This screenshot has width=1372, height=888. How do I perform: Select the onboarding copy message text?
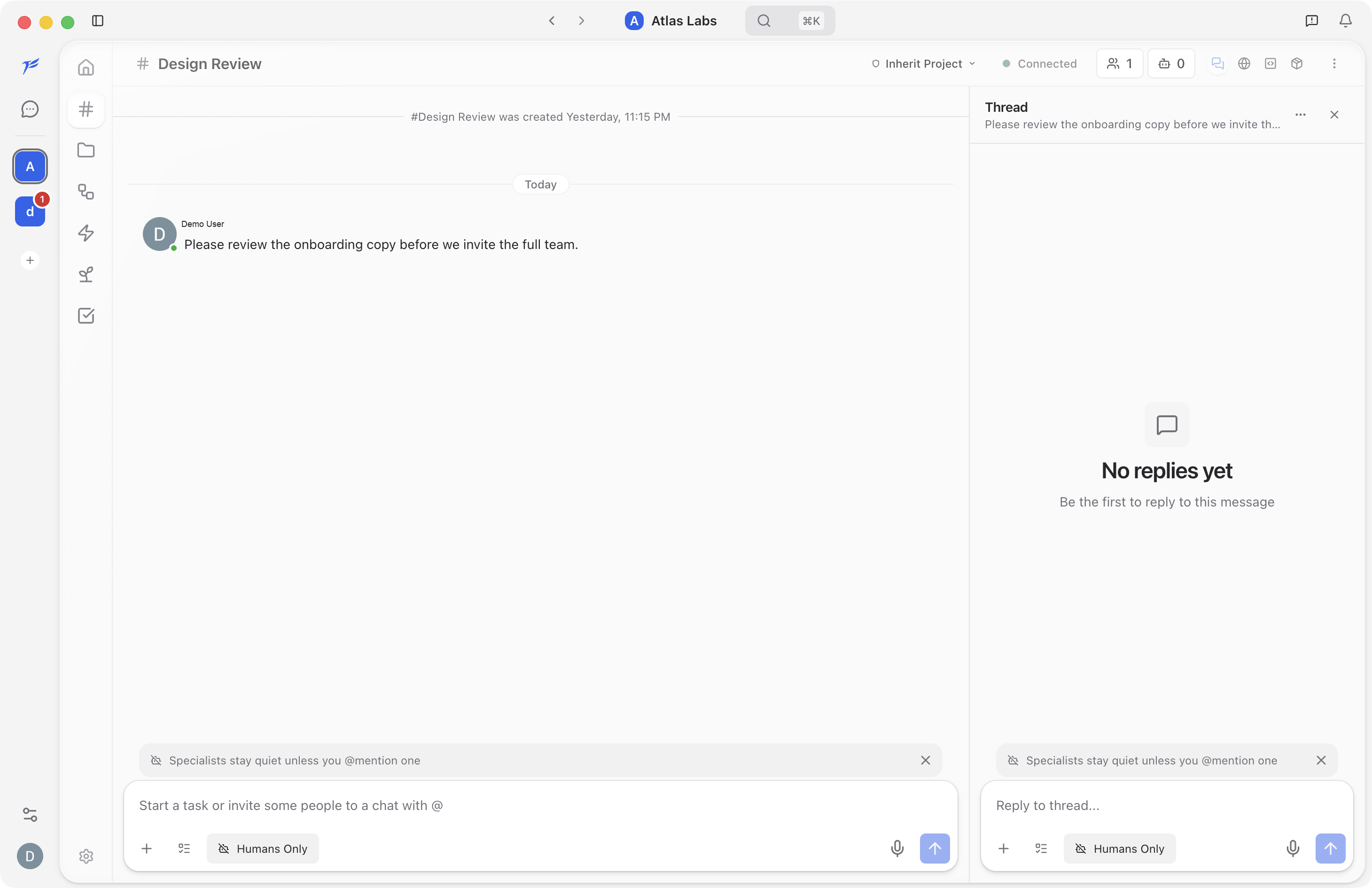[x=381, y=244]
